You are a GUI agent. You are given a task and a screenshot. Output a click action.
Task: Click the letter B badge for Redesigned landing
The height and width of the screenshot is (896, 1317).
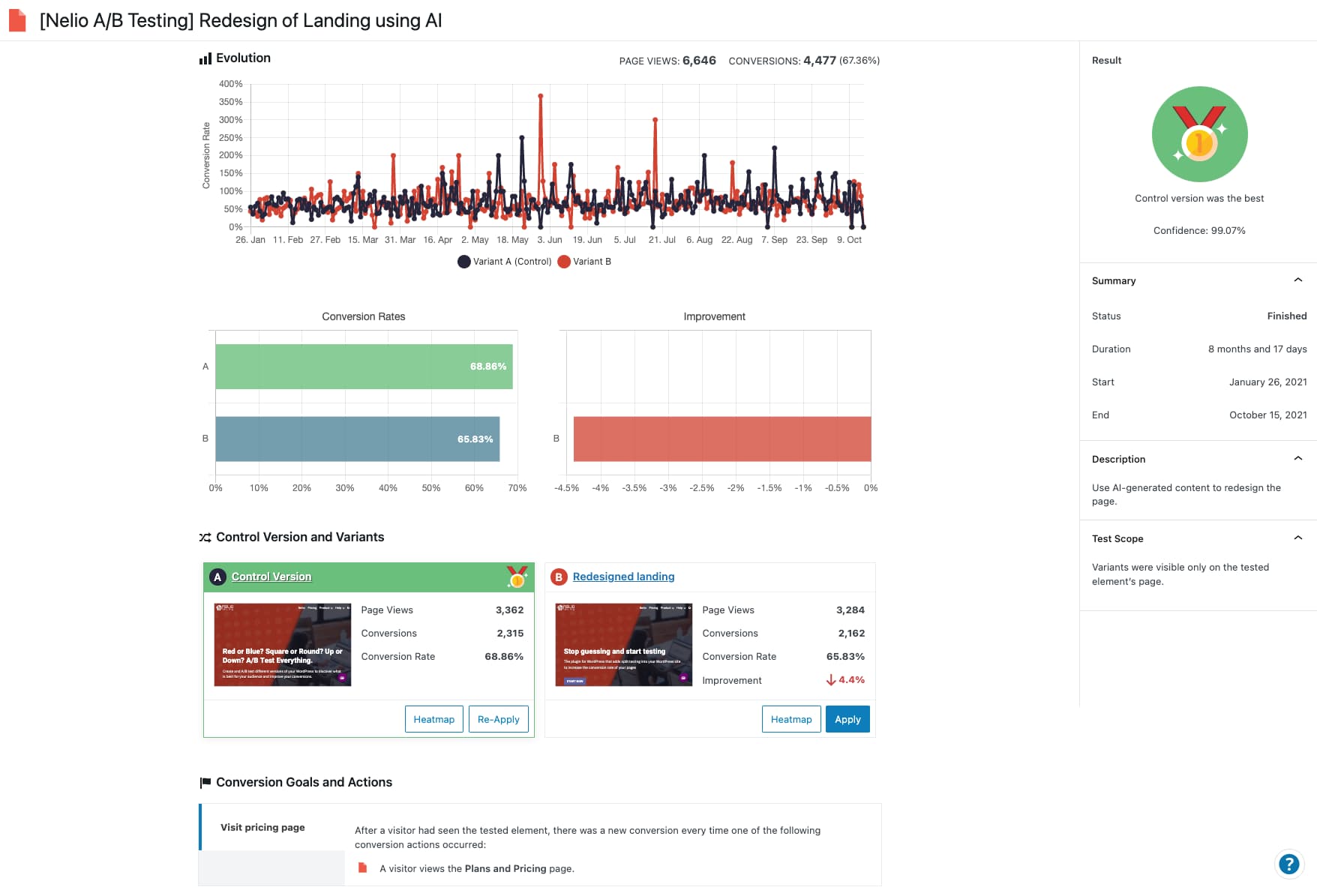tap(558, 577)
